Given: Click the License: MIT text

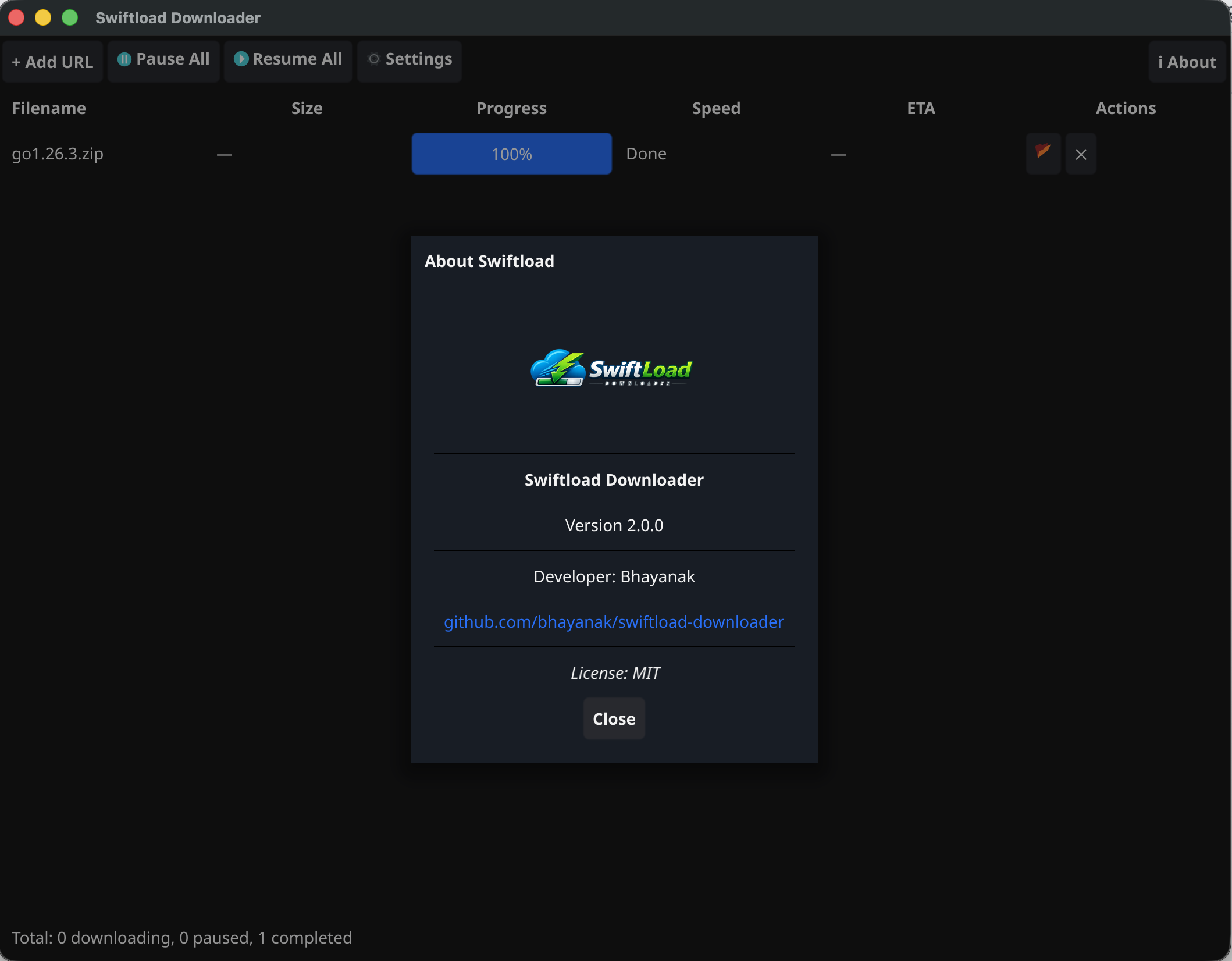Looking at the screenshot, I should 615,673.
